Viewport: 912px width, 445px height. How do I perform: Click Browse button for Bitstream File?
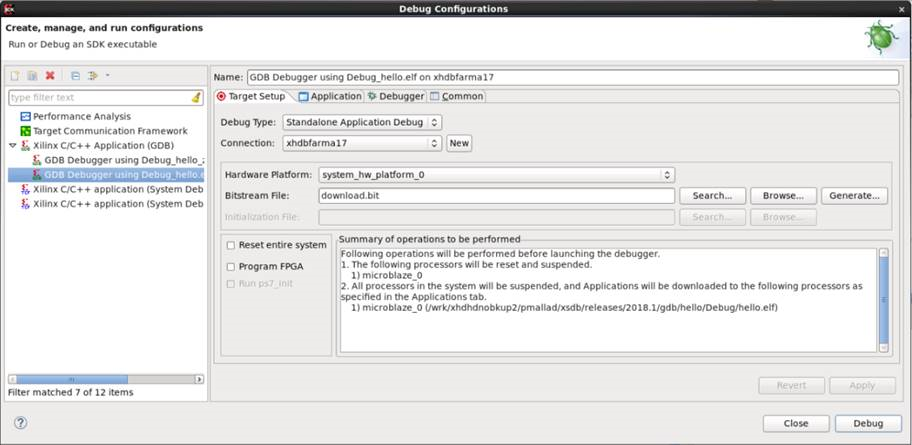tap(783, 196)
